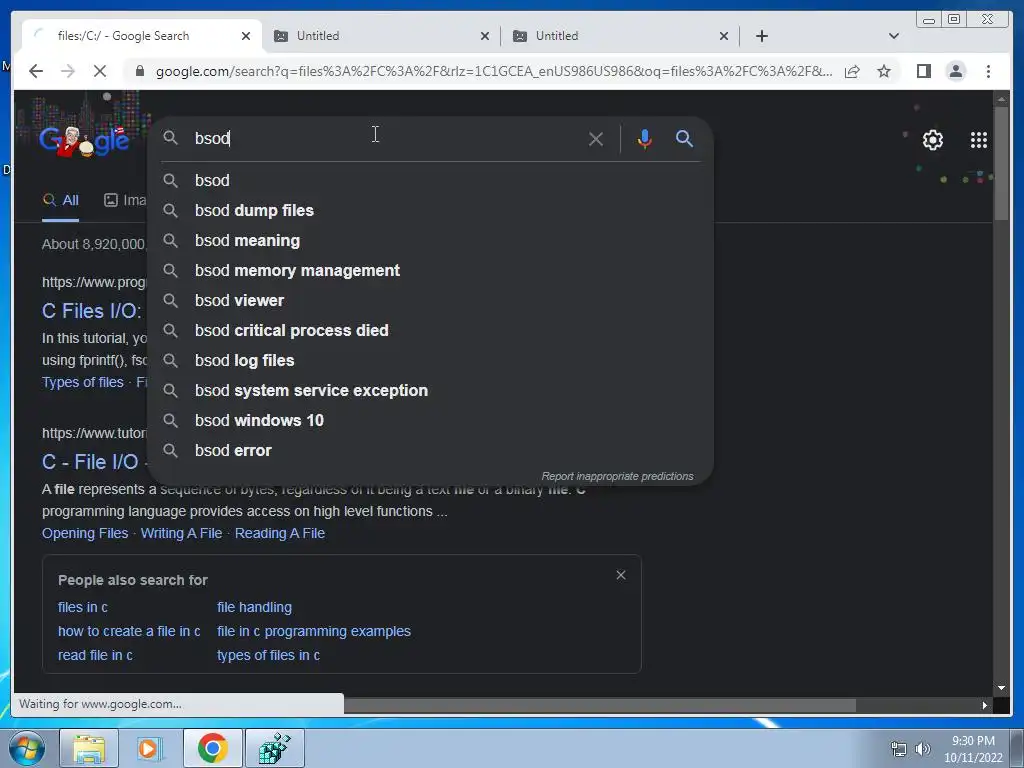1024x768 pixels.
Task: Click Chrome icon in the taskbar
Action: tap(212, 748)
